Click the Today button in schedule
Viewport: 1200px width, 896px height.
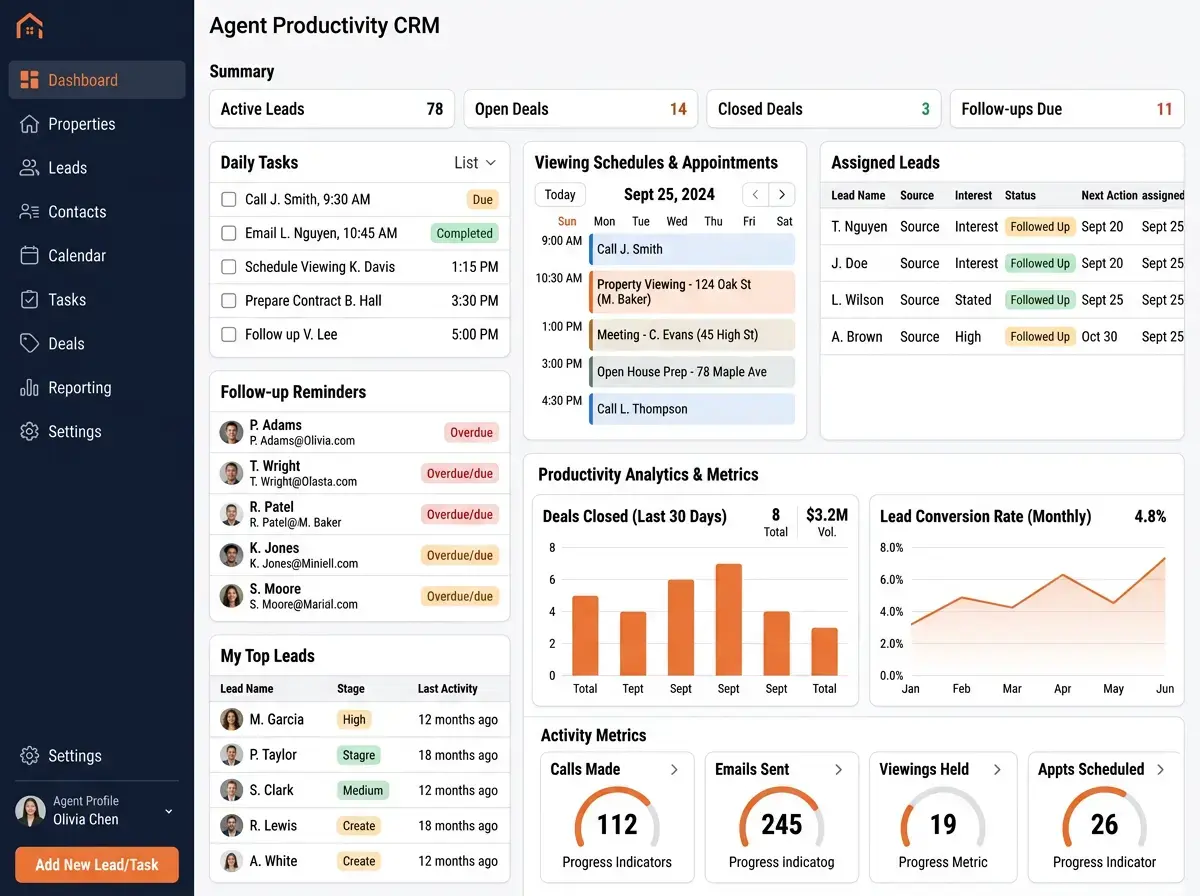560,195
